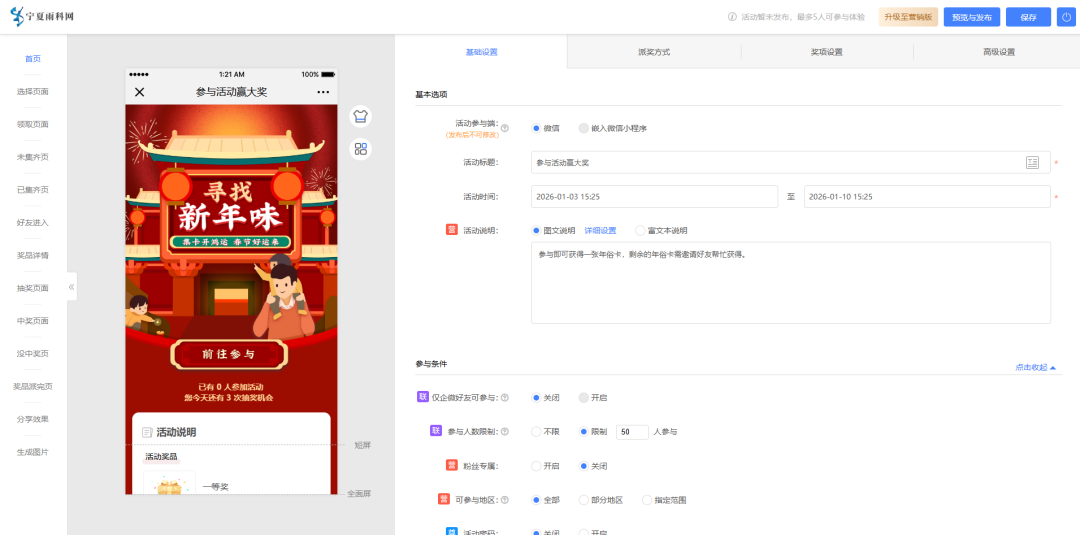Open start date picker 2026-01-03 15:25
Viewport: 1080px width, 535px height.
click(654, 196)
